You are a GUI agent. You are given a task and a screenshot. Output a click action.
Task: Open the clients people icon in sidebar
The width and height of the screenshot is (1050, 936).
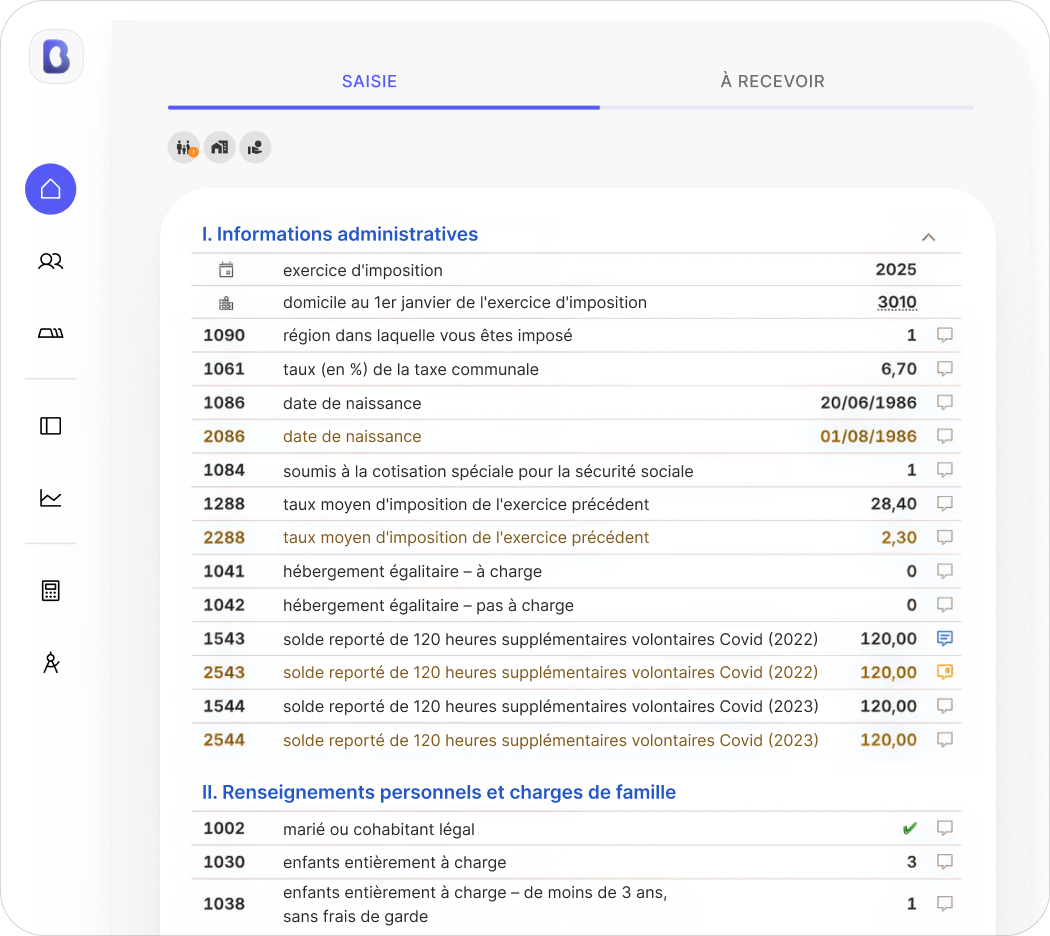(51, 261)
